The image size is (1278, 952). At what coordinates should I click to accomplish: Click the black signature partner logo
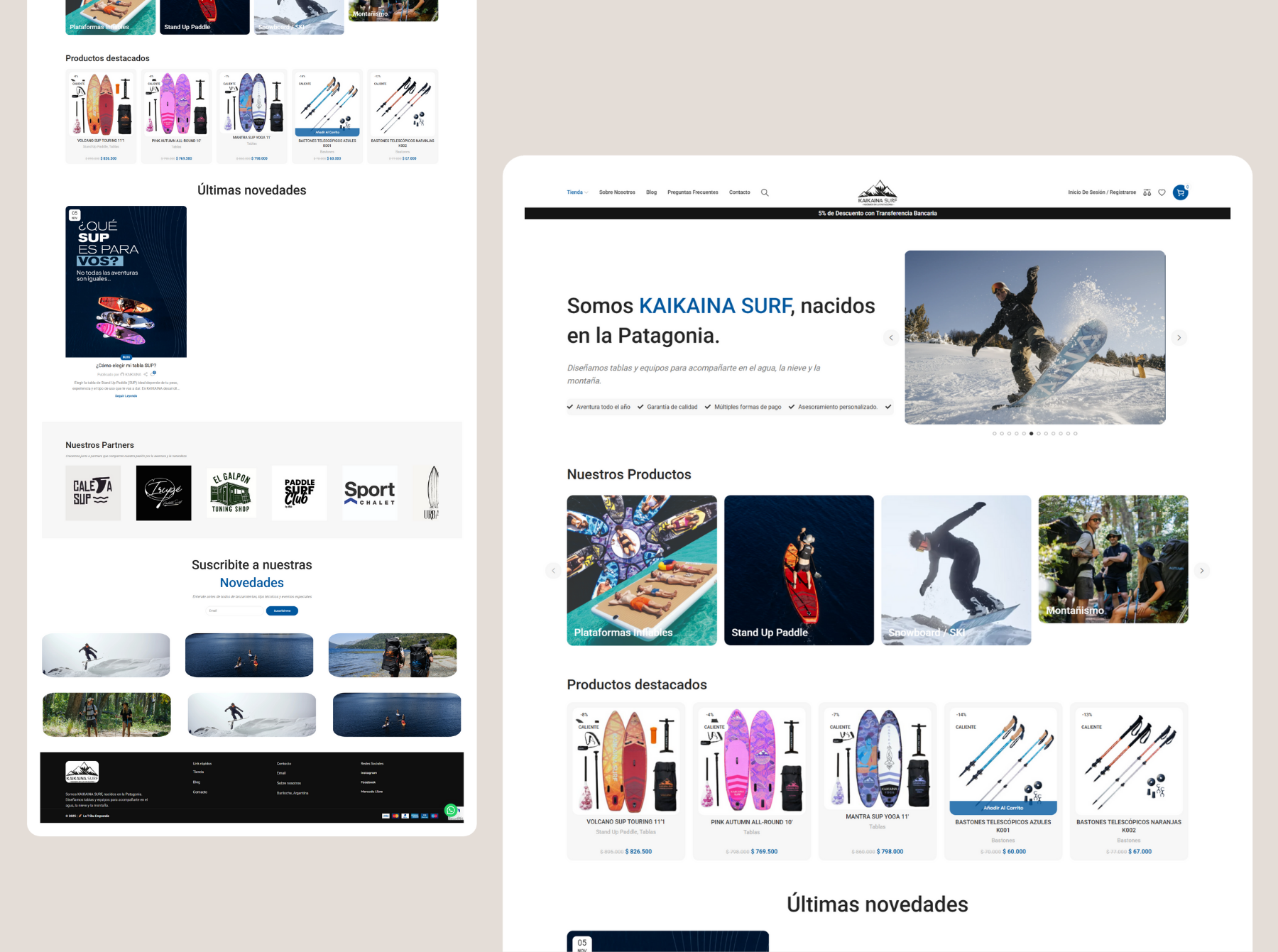tap(163, 493)
